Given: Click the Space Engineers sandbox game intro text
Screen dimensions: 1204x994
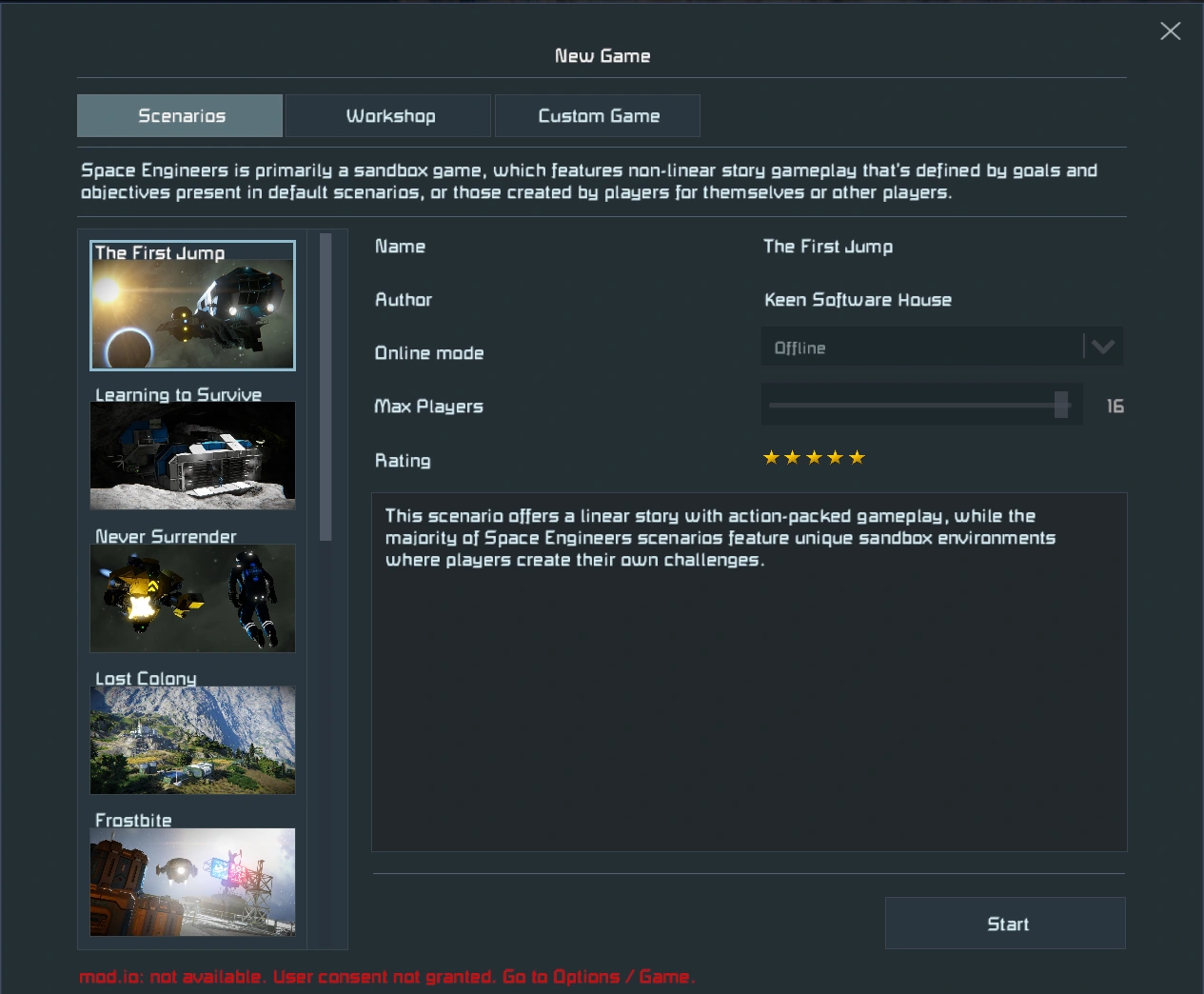Looking at the screenshot, I should [589, 181].
